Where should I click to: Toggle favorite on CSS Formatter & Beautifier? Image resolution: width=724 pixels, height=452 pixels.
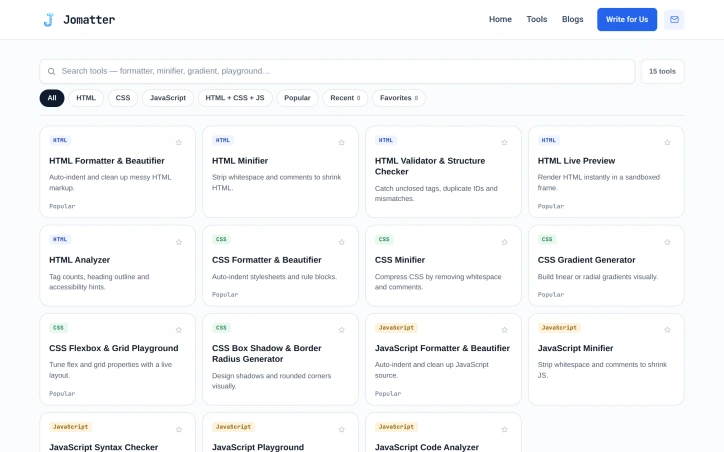coord(342,242)
